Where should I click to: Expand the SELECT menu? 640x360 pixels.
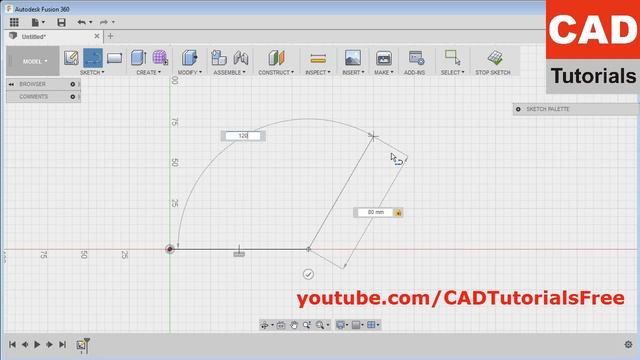pyautogui.click(x=452, y=72)
